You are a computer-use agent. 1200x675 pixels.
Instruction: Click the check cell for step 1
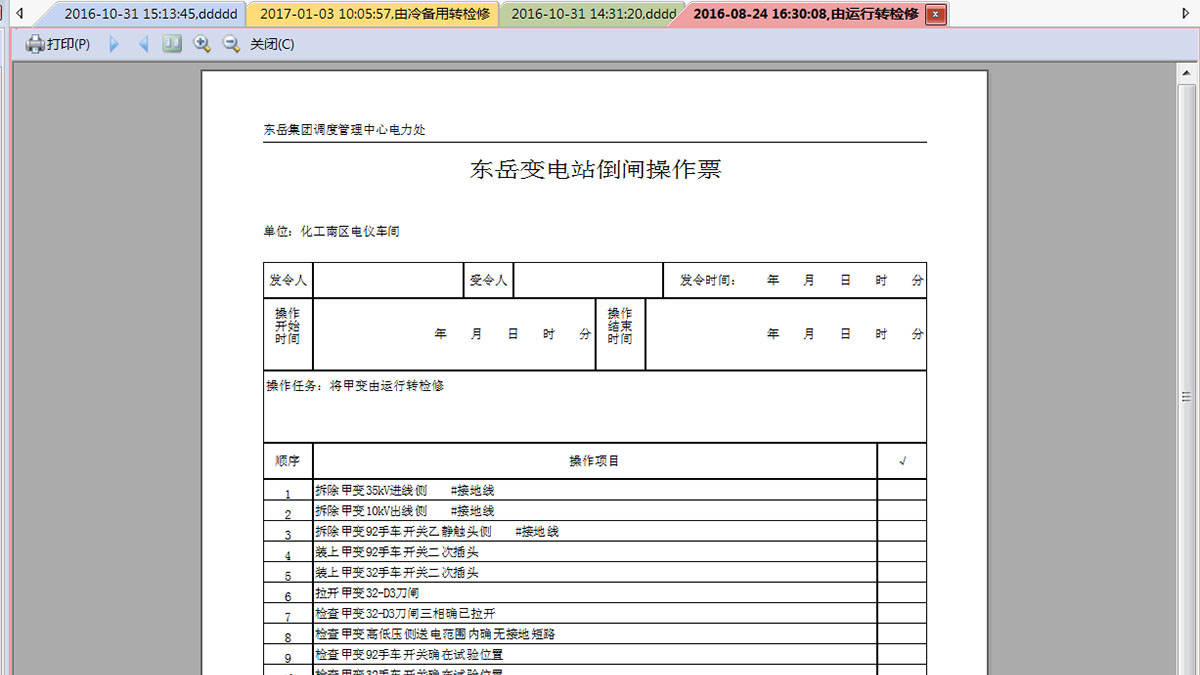pos(902,491)
